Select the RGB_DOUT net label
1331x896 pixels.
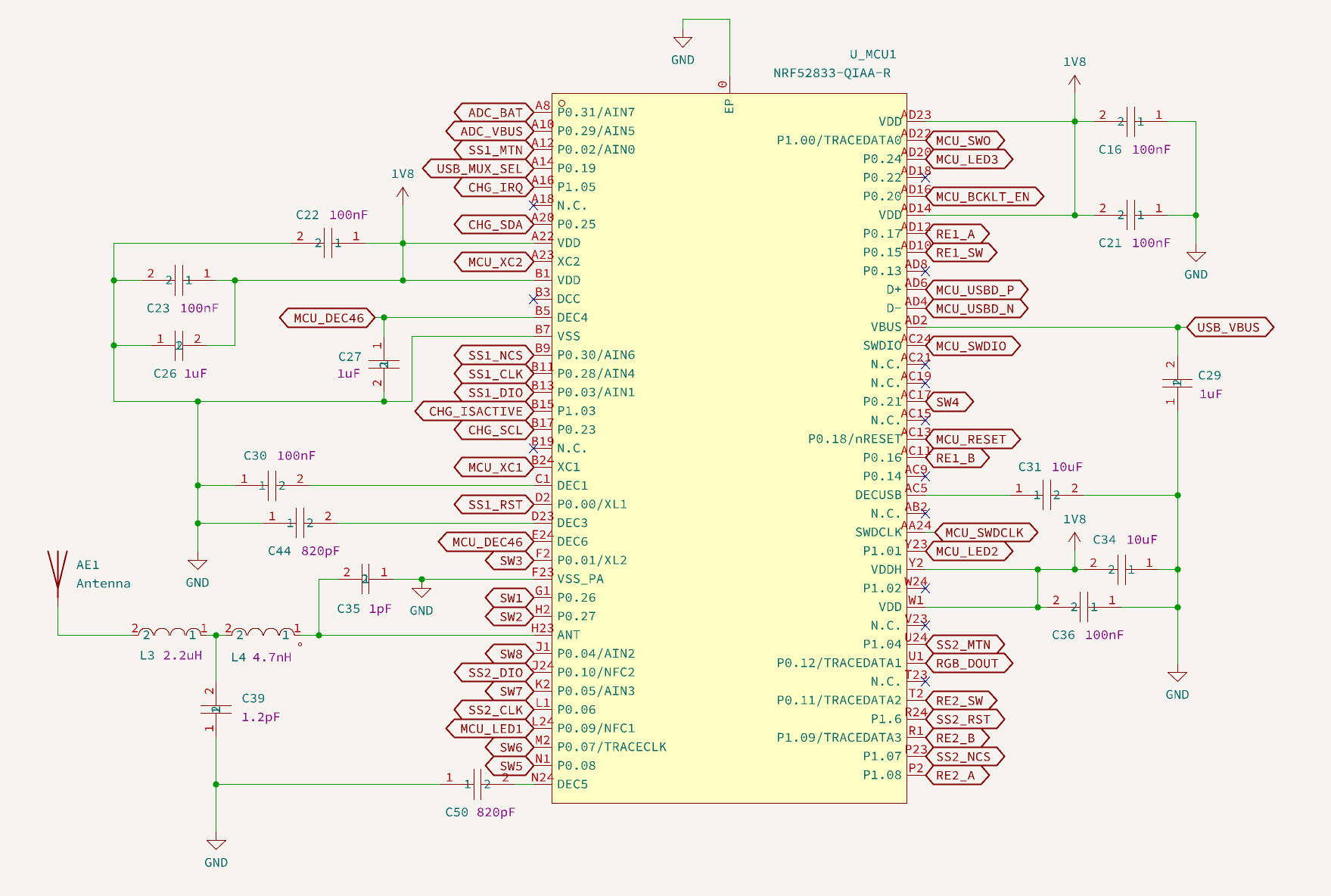[x=969, y=663]
